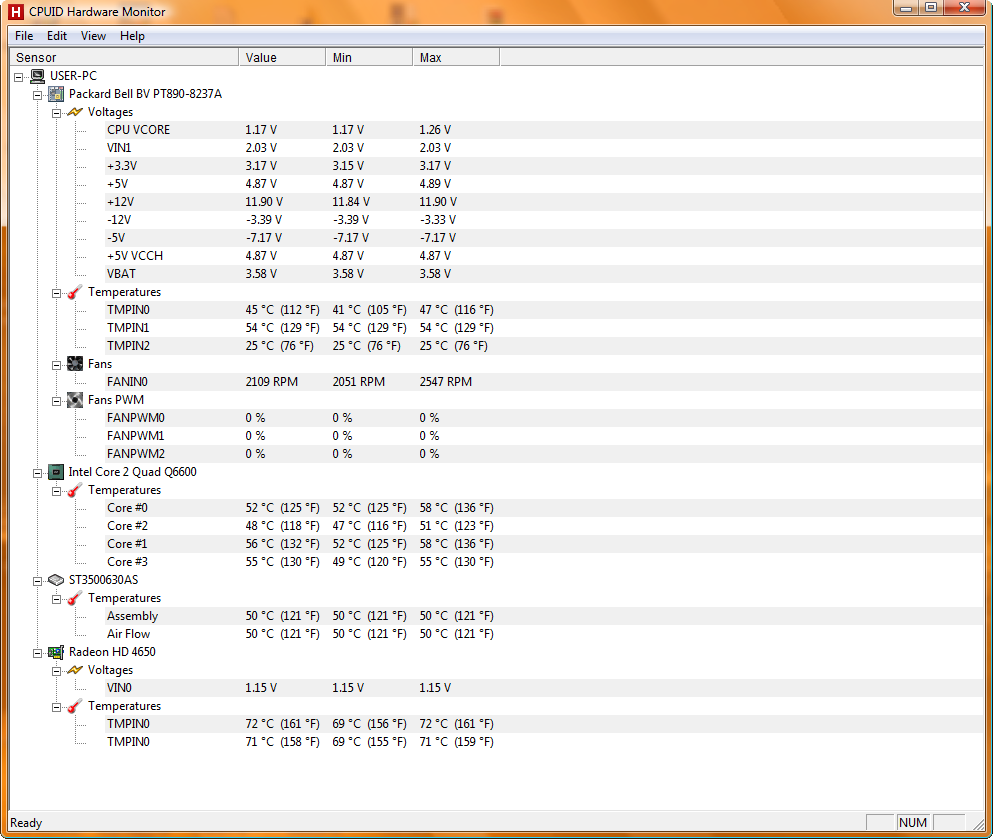Click the window resize grip in status bar

(979, 823)
